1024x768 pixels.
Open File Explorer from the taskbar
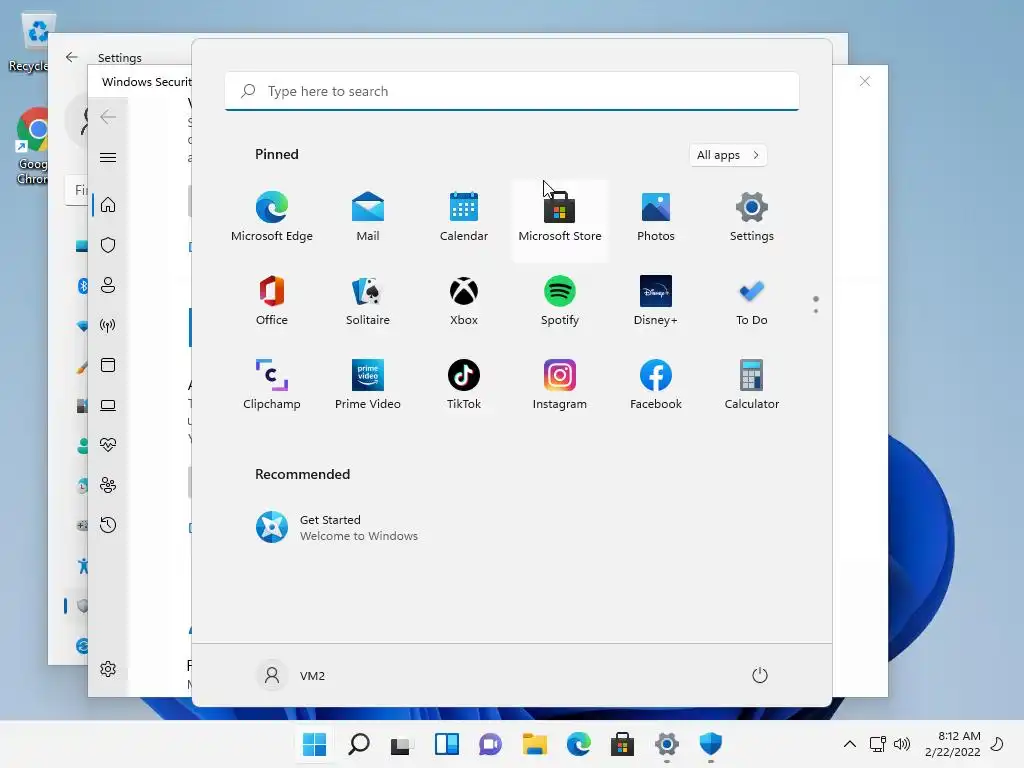pyautogui.click(x=535, y=744)
